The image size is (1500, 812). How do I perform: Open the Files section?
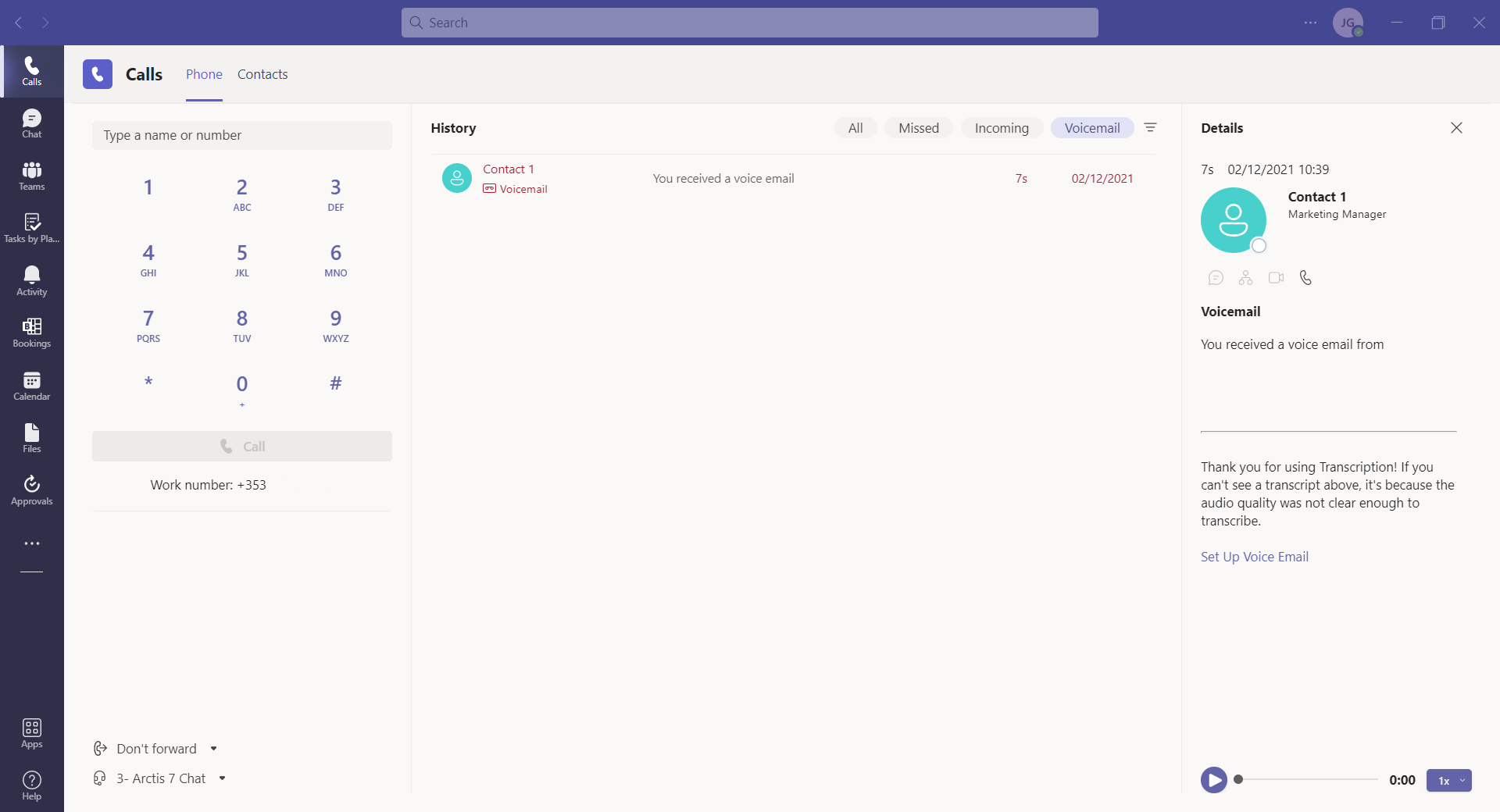pyautogui.click(x=32, y=438)
